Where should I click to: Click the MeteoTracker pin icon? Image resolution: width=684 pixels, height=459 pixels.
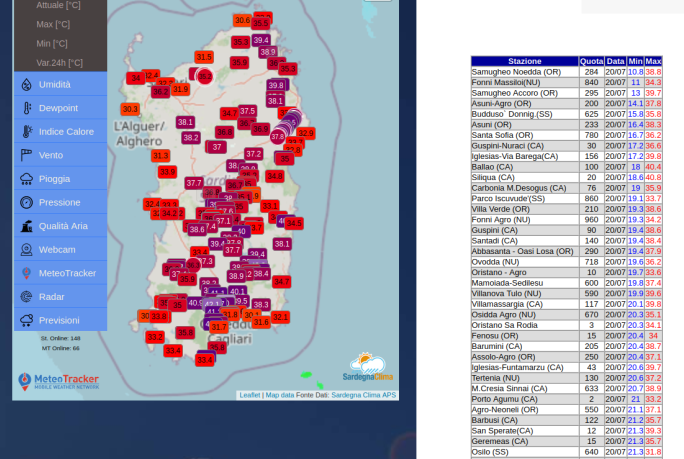click(x=27, y=273)
